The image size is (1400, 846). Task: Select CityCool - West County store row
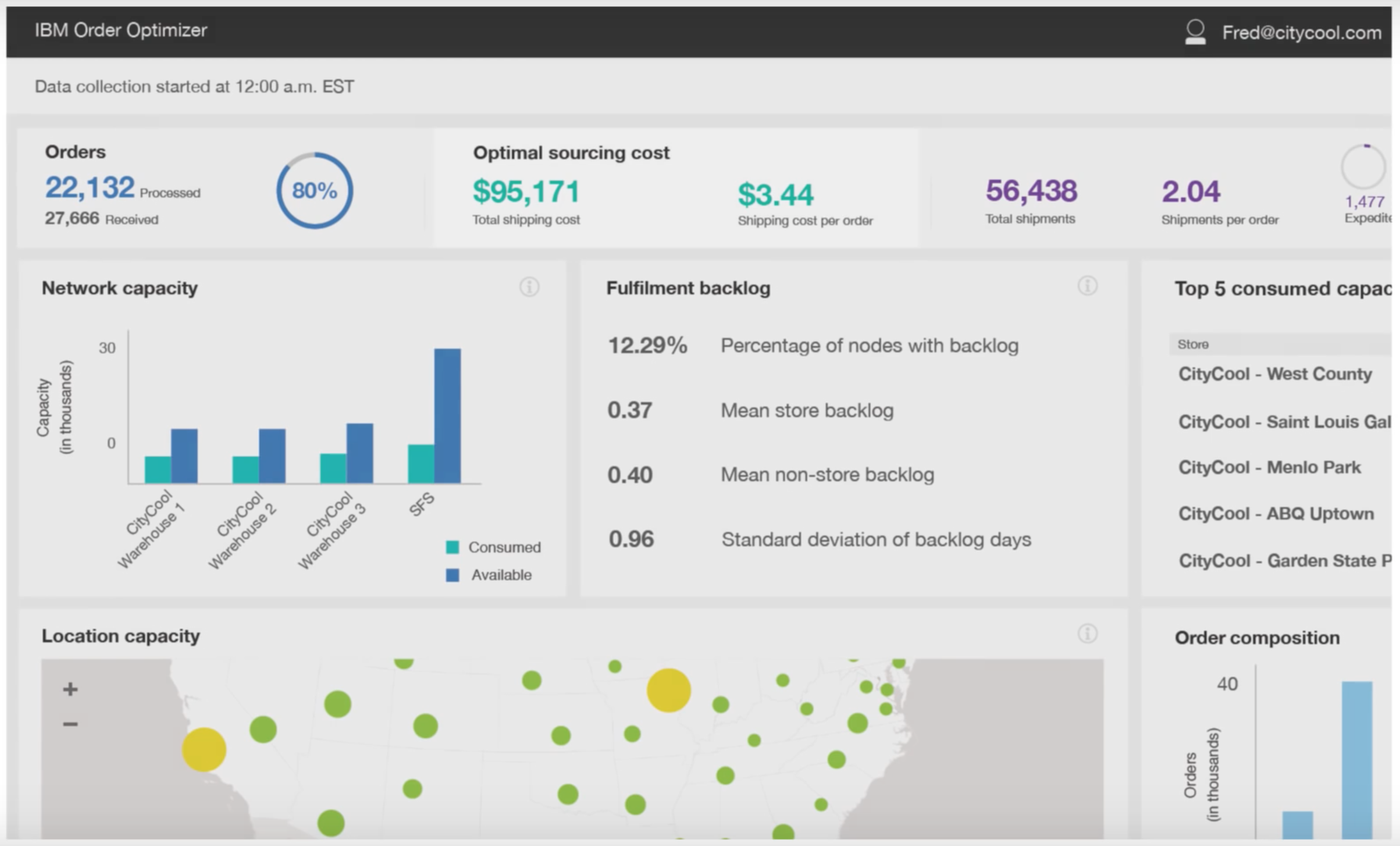click(1275, 374)
